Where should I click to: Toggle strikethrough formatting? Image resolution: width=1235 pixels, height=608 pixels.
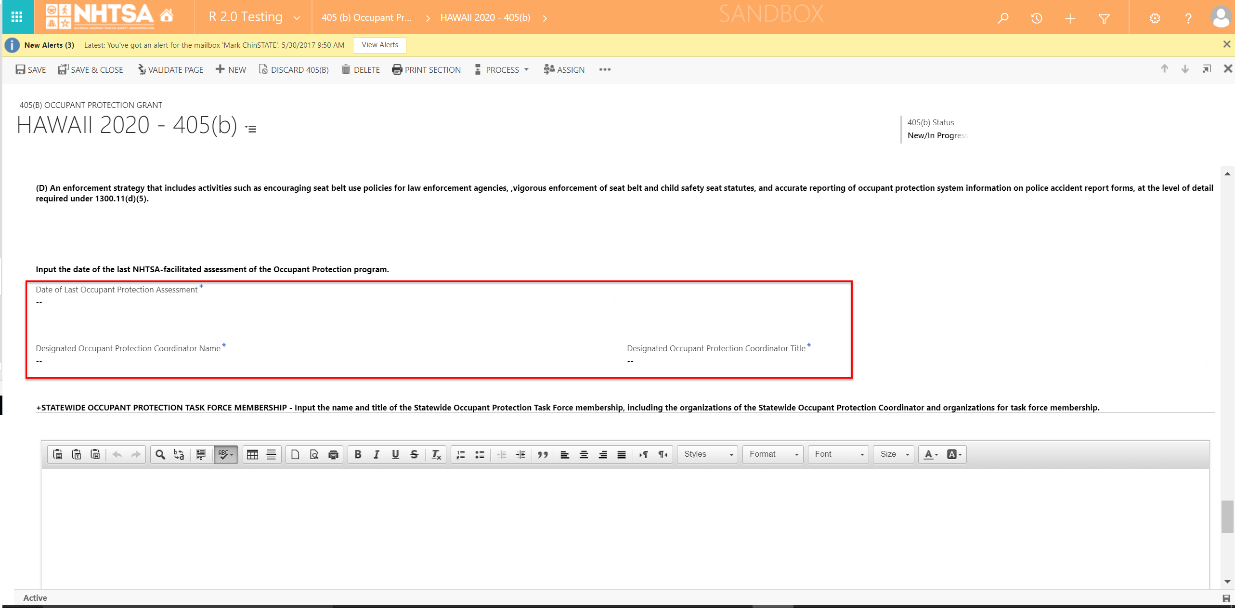[414, 454]
